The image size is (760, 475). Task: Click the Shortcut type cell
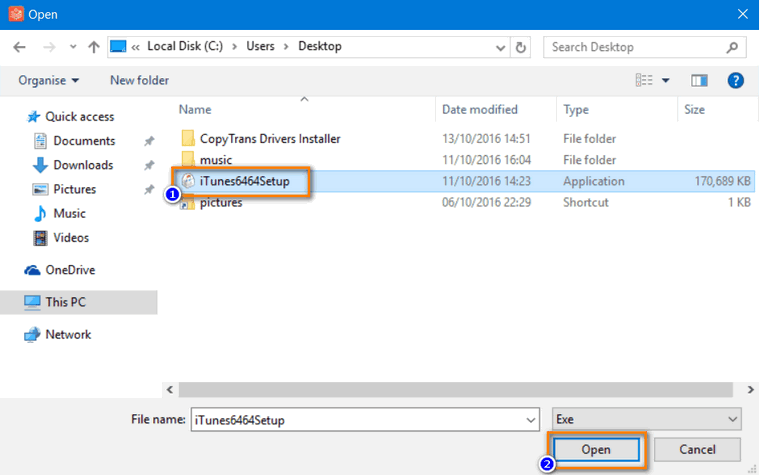point(586,203)
